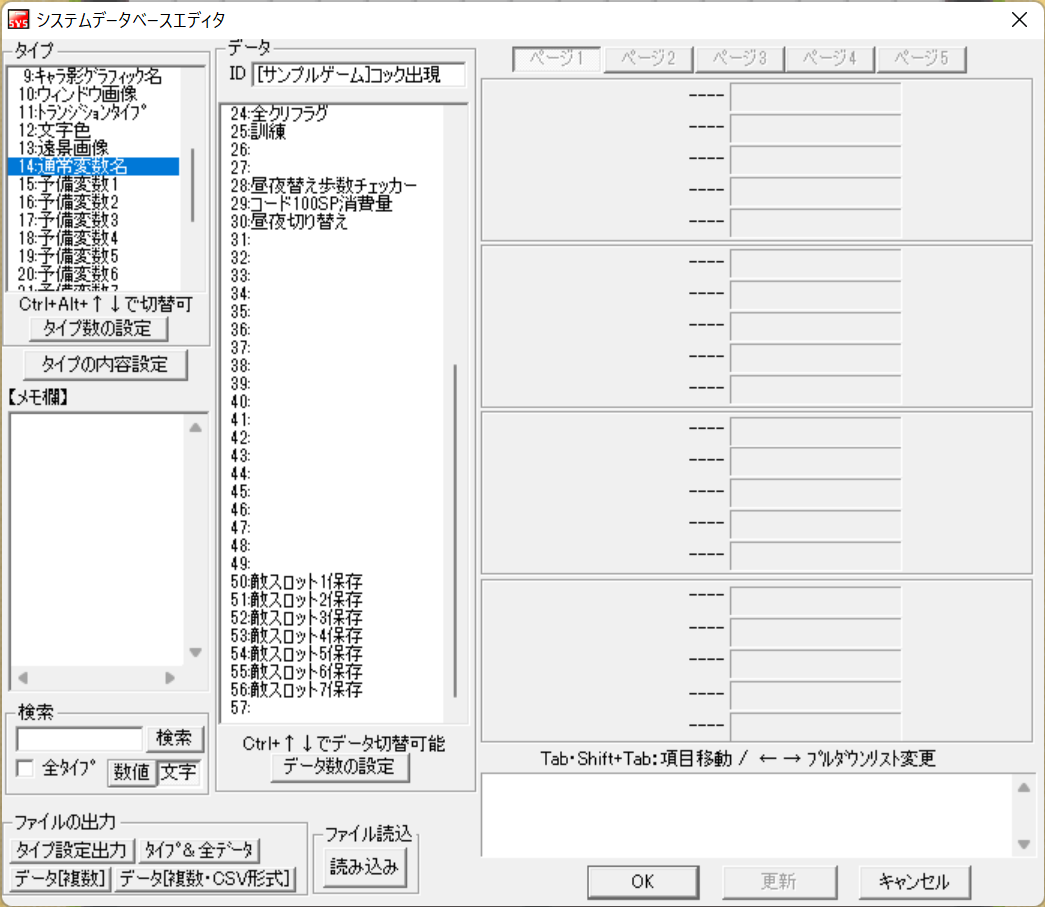Viewport: 1045px width, 907px height.
Task: Close the システムデータベースエディタ window
Action: (x=1019, y=19)
